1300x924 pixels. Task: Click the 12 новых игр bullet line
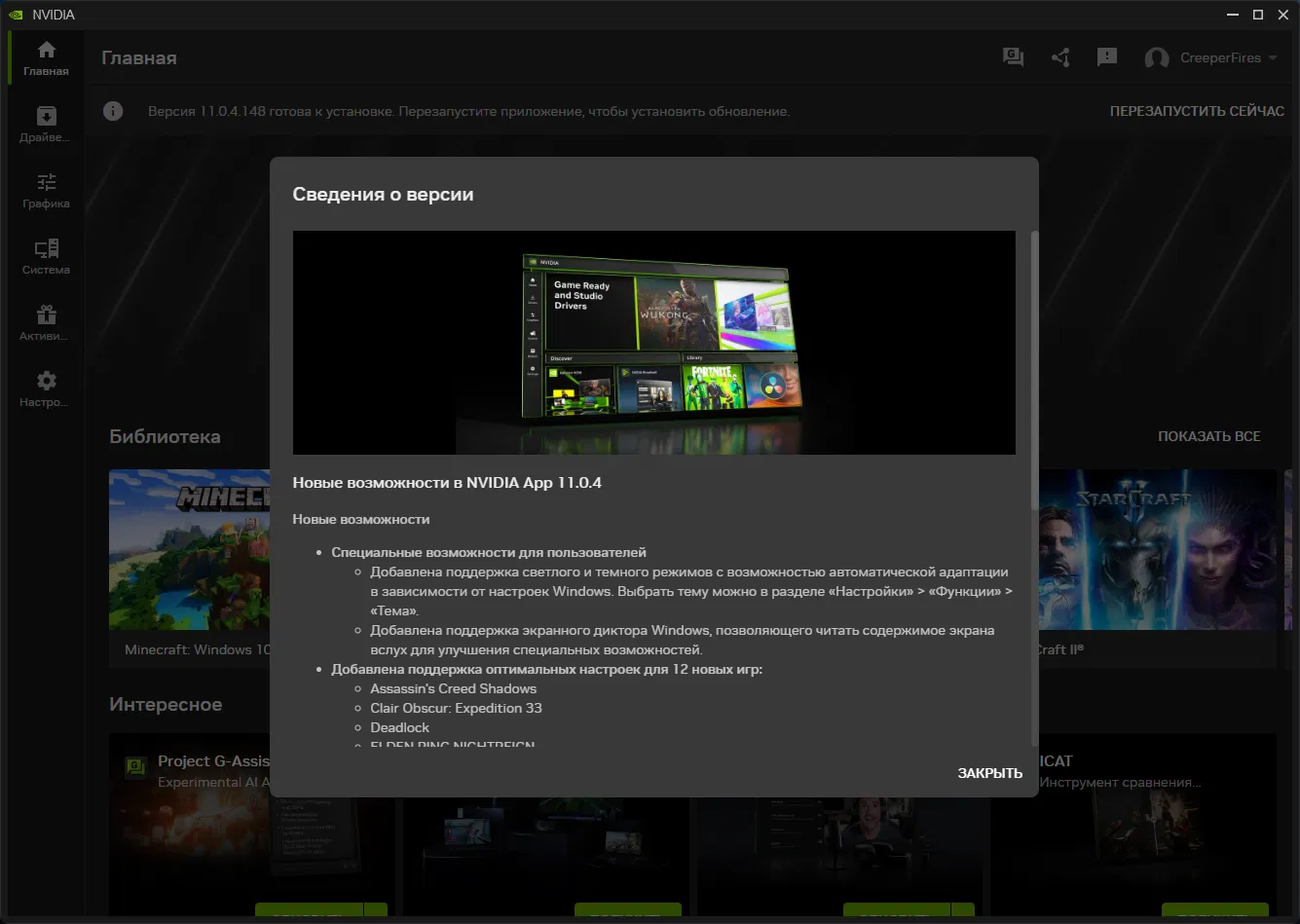[547, 669]
